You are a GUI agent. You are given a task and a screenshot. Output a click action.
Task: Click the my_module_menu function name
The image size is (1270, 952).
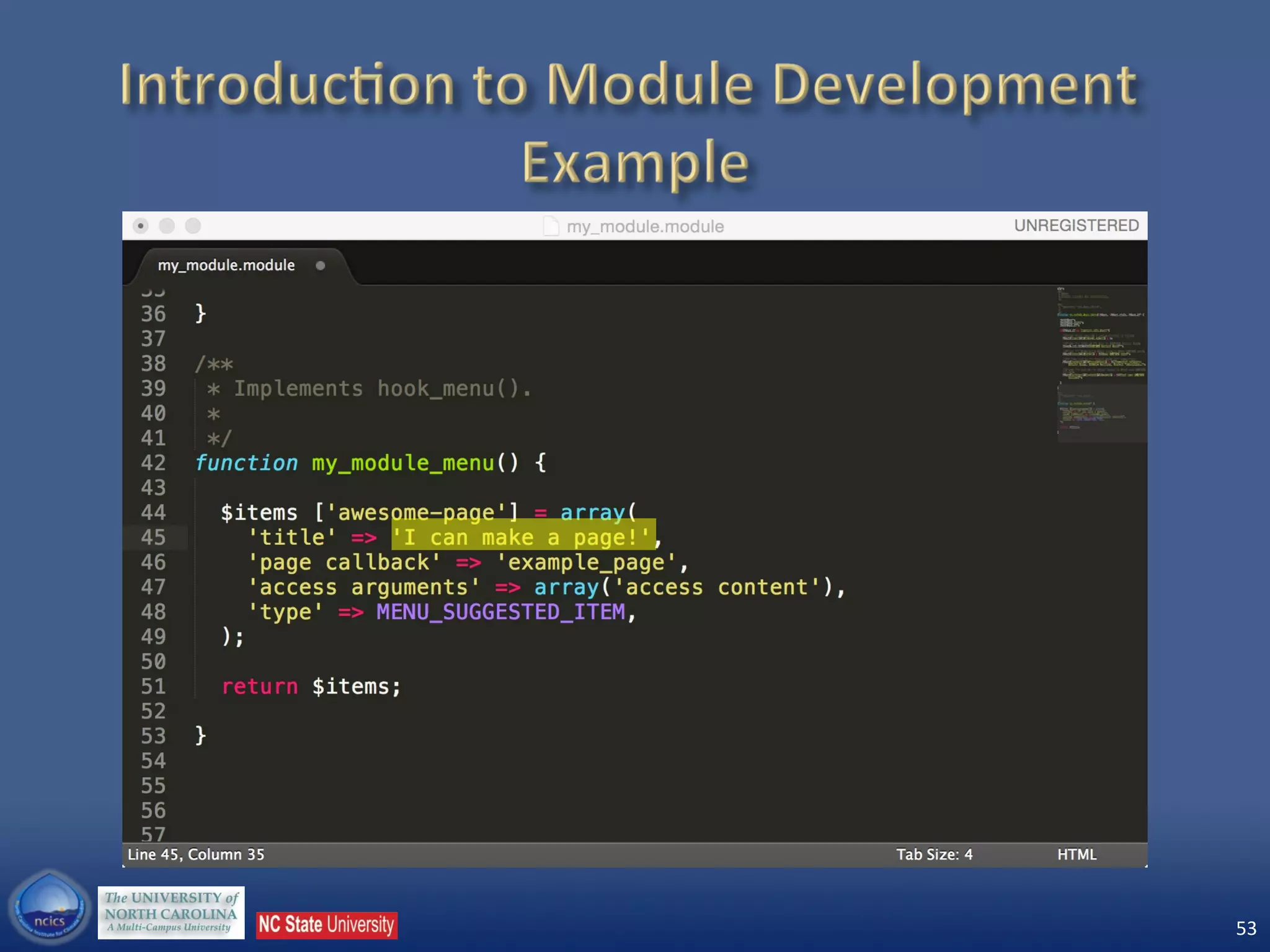(x=402, y=463)
